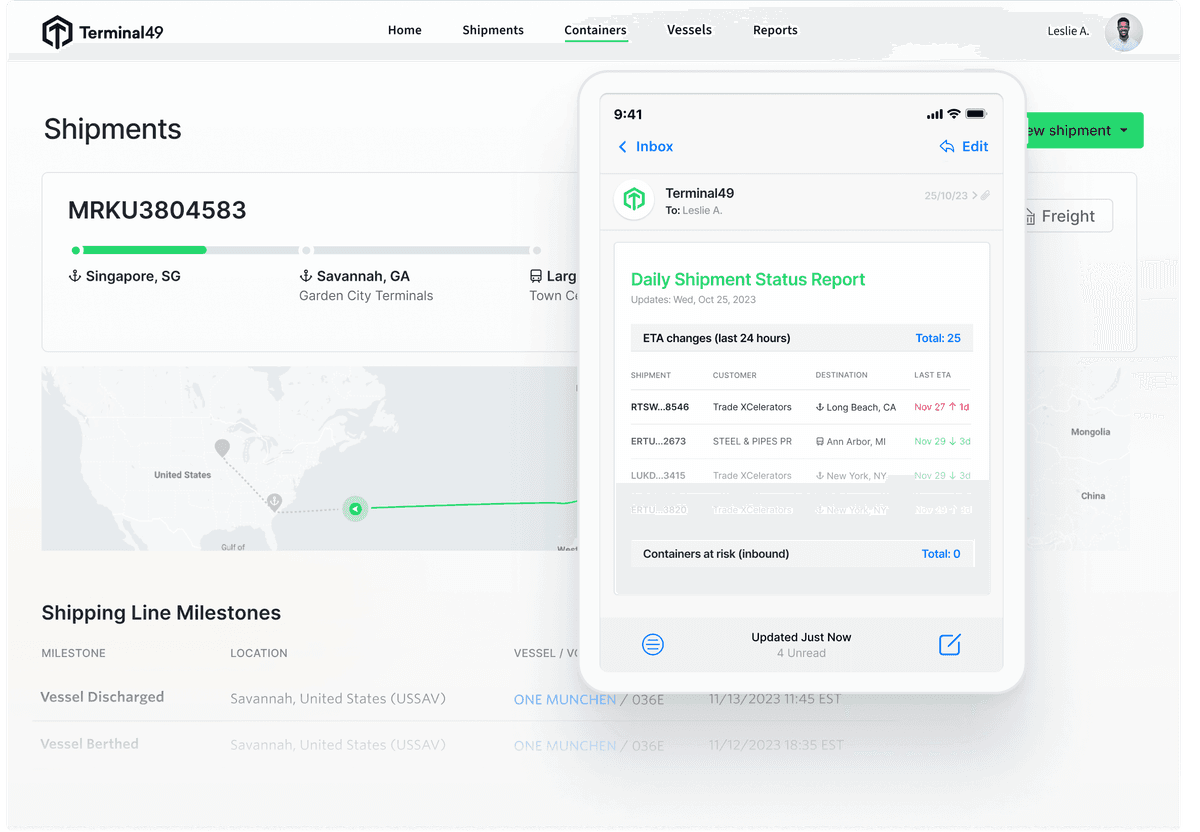Select shipment RTSW...8546 in the report

coord(660,408)
